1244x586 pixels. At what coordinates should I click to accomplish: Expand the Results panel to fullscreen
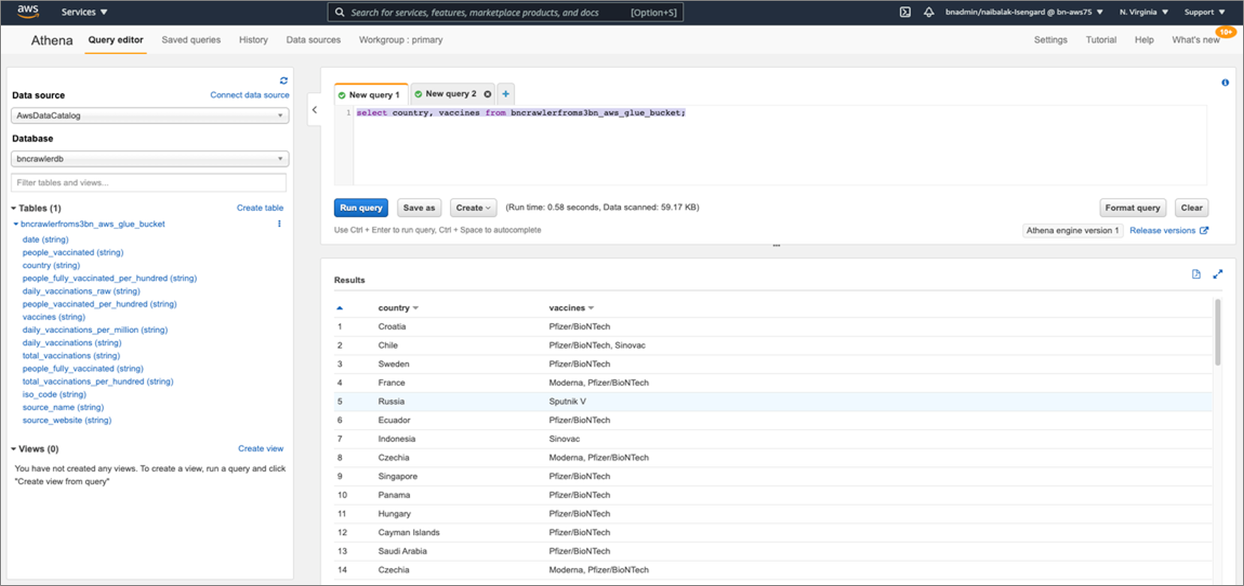coord(1218,273)
